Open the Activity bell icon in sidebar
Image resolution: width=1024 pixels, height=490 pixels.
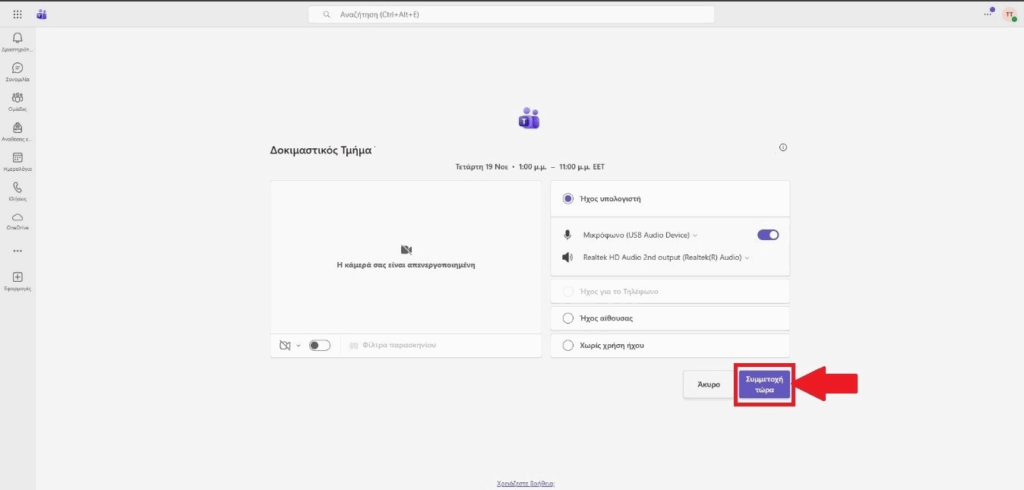[x=17, y=38]
